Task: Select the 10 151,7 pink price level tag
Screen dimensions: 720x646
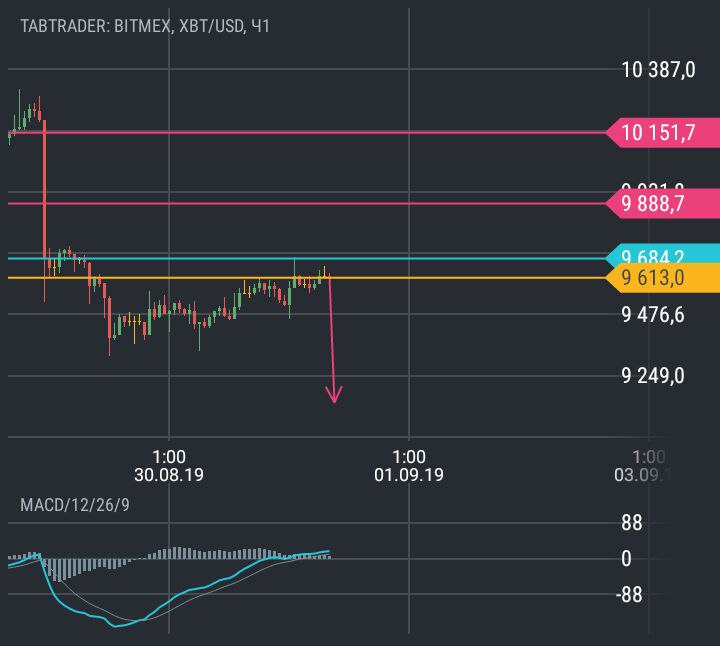Action: coord(663,133)
